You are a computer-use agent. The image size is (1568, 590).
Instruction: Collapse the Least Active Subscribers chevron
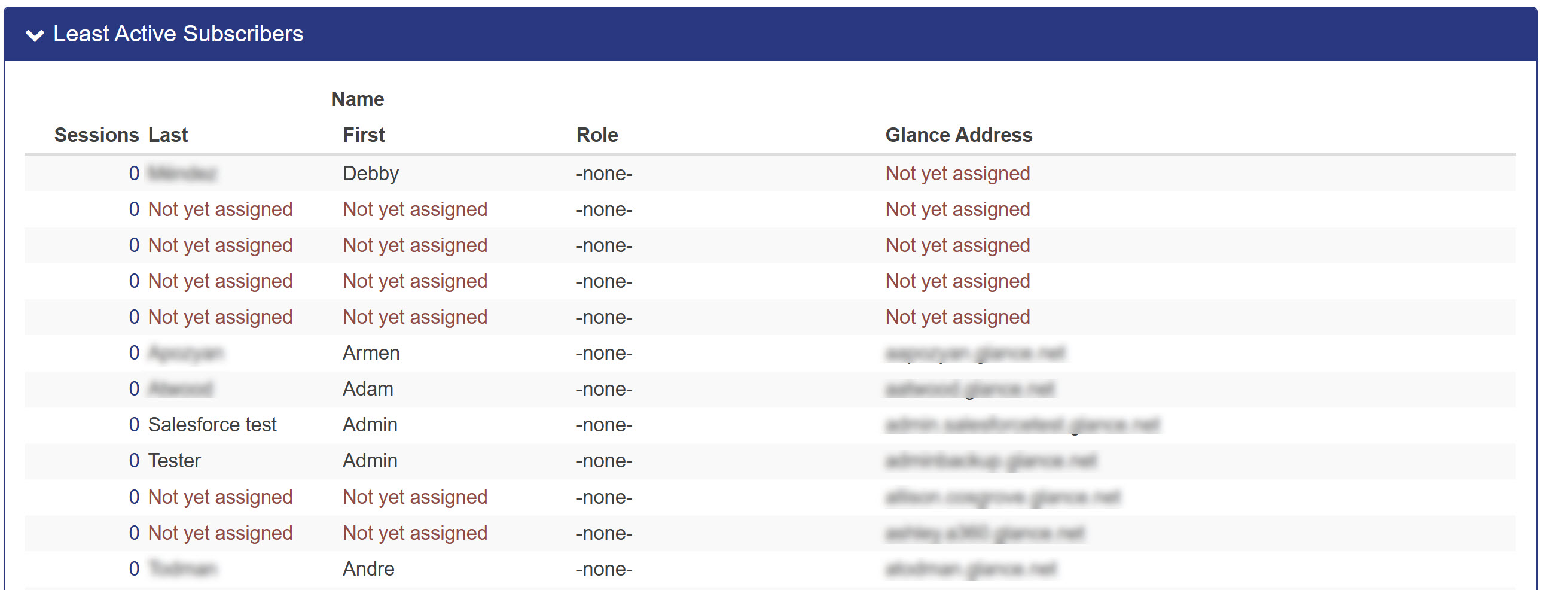click(x=35, y=35)
